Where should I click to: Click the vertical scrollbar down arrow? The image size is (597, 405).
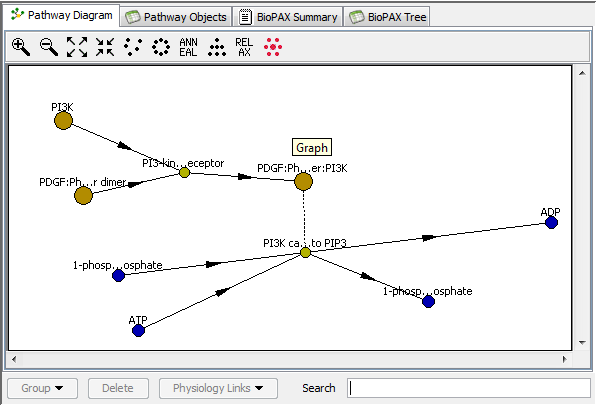582,343
